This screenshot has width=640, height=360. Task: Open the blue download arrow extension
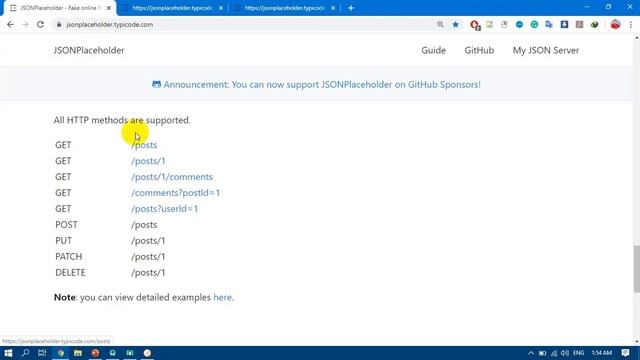[x=564, y=24]
